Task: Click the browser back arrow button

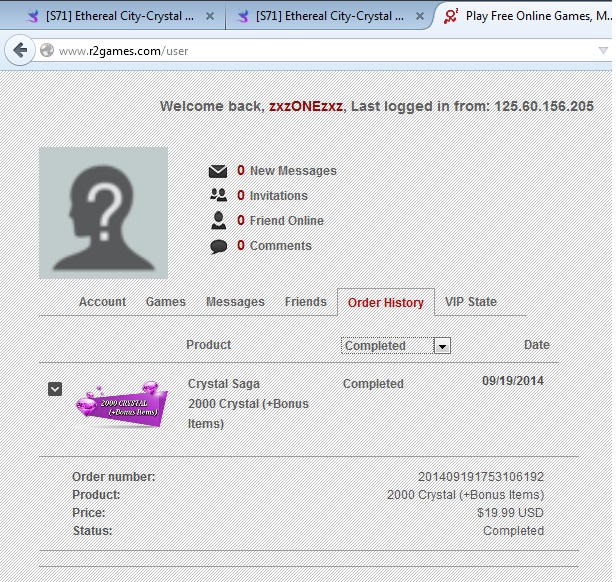Action: 20,50
